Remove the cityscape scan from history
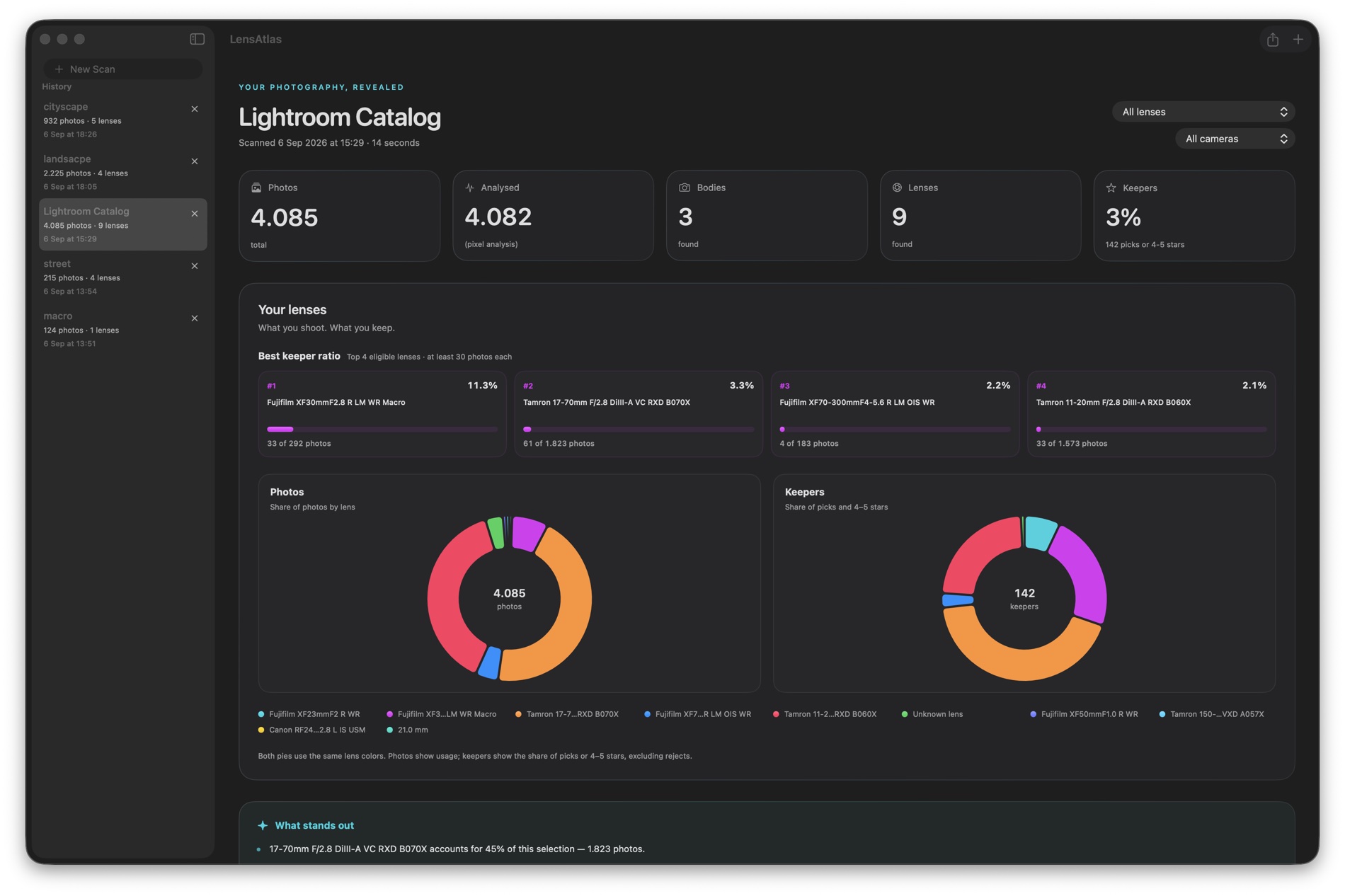The height and width of the screenshot is (896, 1345). pos(195,109)
